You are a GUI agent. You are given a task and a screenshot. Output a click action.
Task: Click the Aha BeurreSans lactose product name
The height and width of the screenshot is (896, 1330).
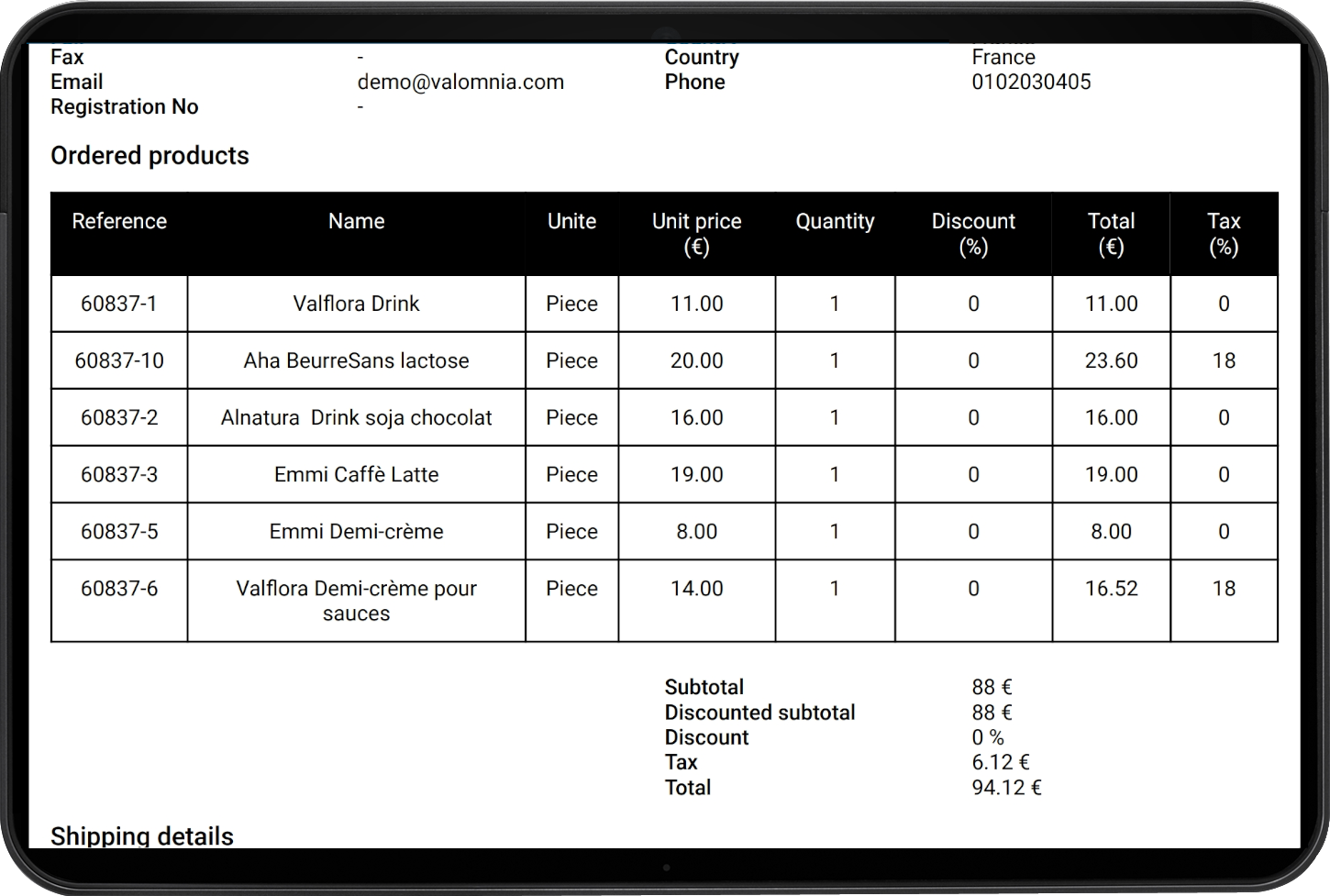pyautogui.click(x=356, y=360)
